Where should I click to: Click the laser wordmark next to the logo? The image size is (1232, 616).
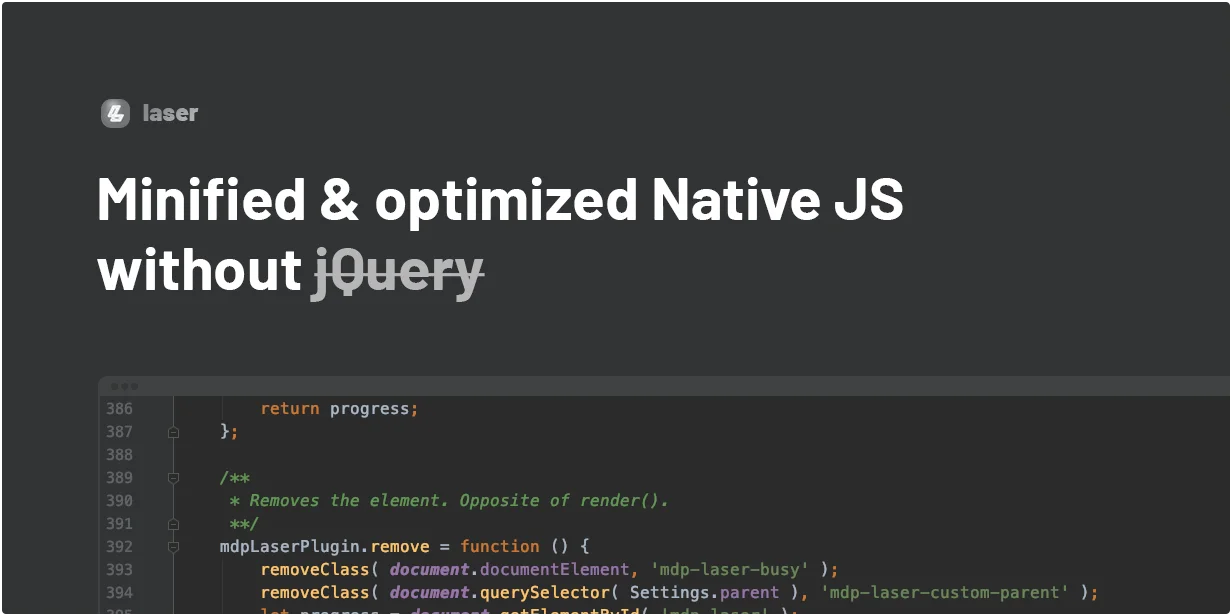pos(170,113)
